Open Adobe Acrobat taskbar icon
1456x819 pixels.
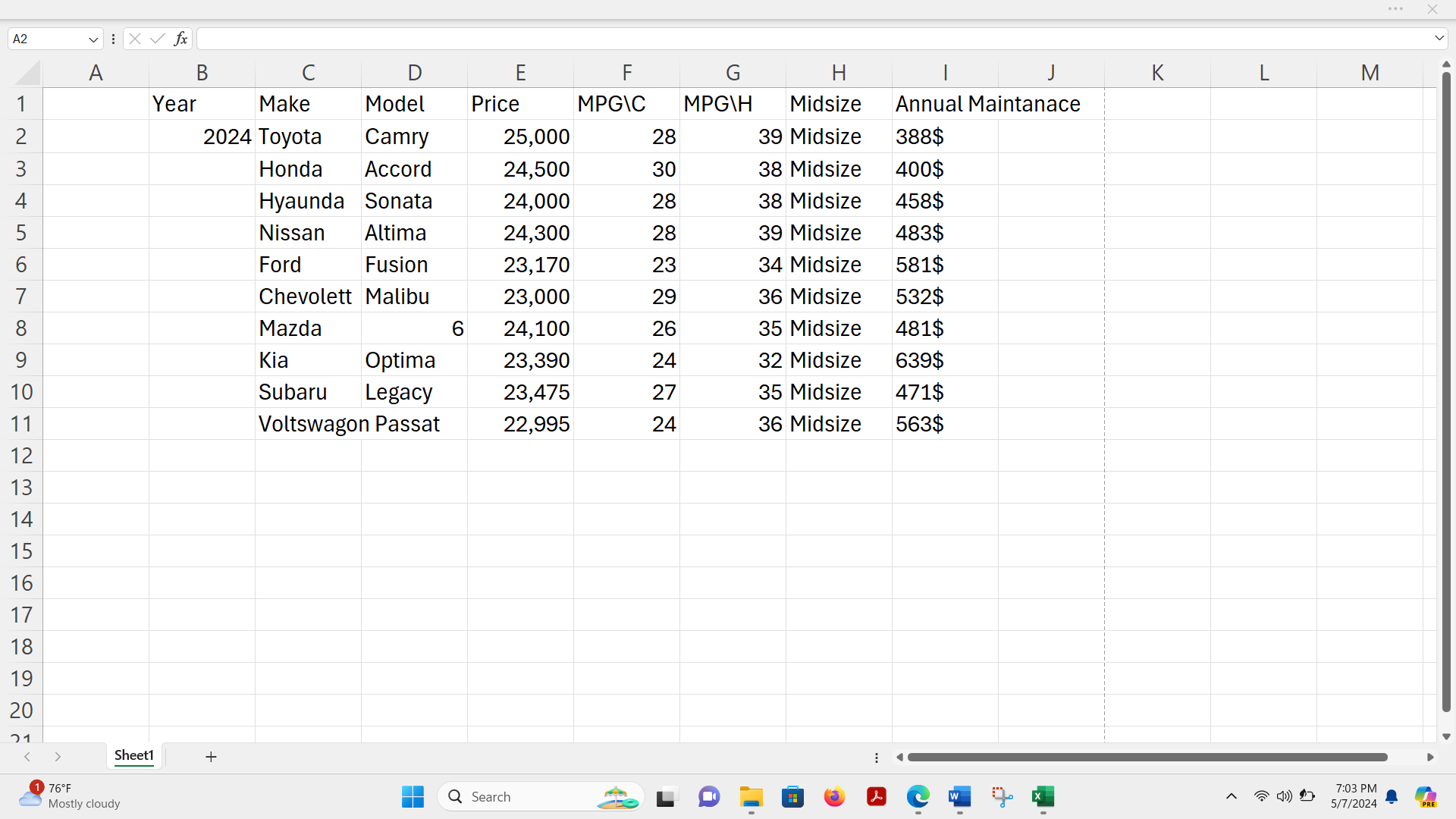pos(877,797)
